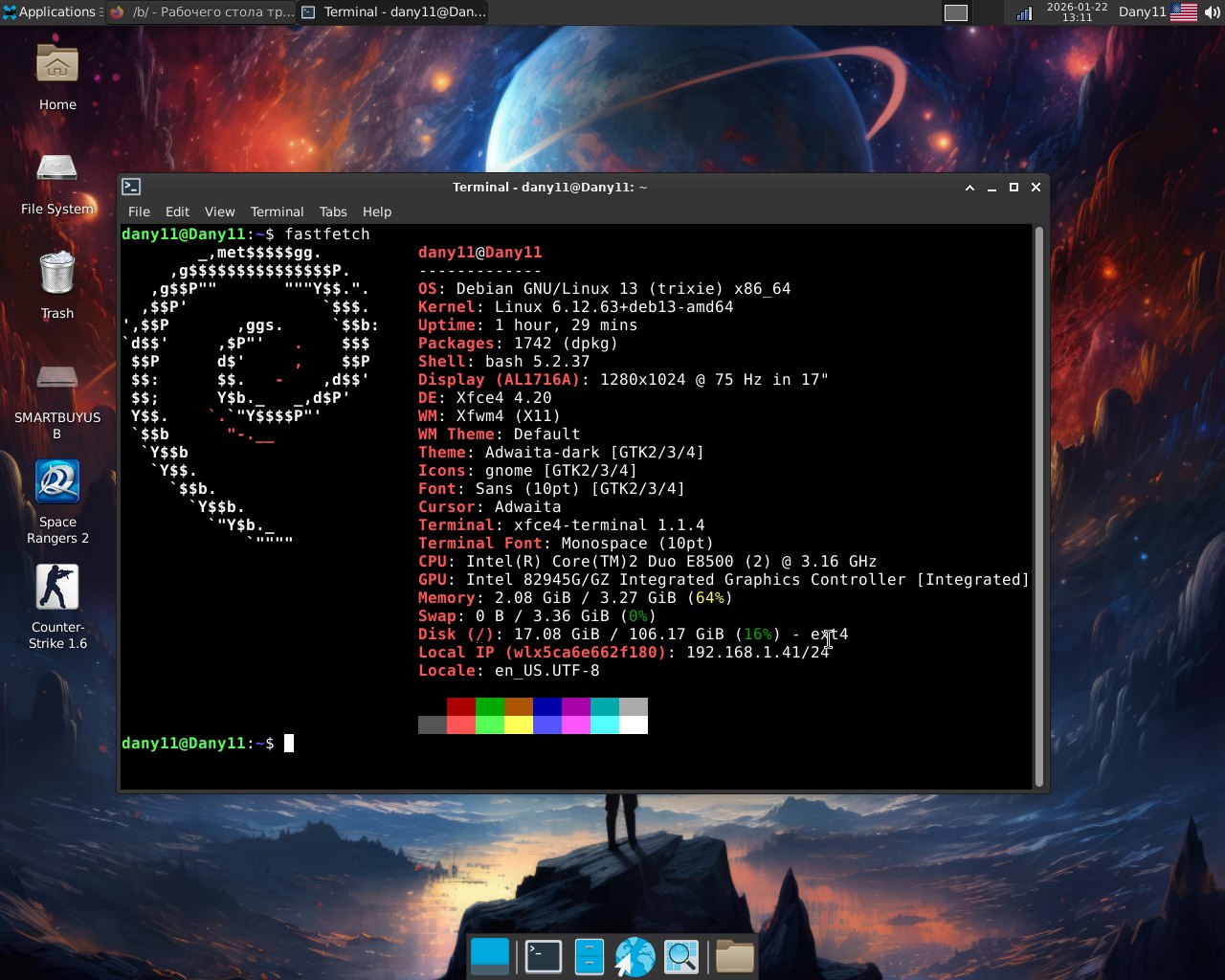Open the Tabs menu in Terminal
Screen dimensions: 1225x980
click(x=333, y=212)
